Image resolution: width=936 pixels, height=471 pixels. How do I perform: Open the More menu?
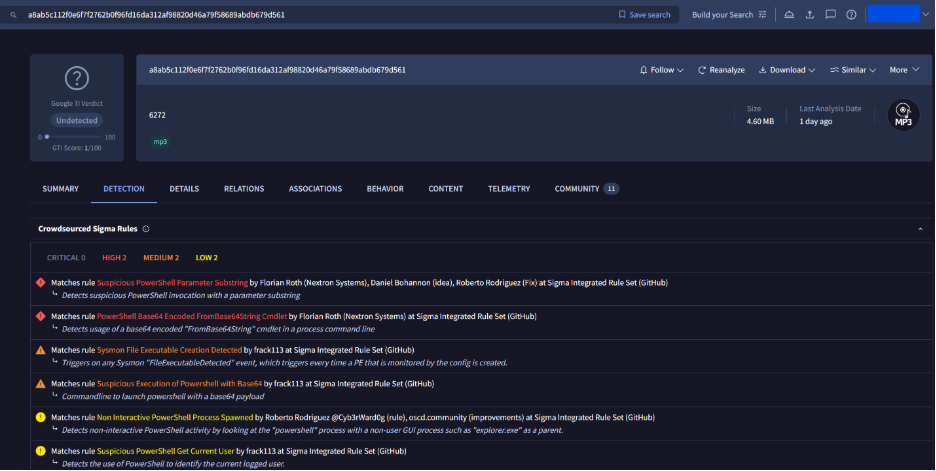(904, 70)
